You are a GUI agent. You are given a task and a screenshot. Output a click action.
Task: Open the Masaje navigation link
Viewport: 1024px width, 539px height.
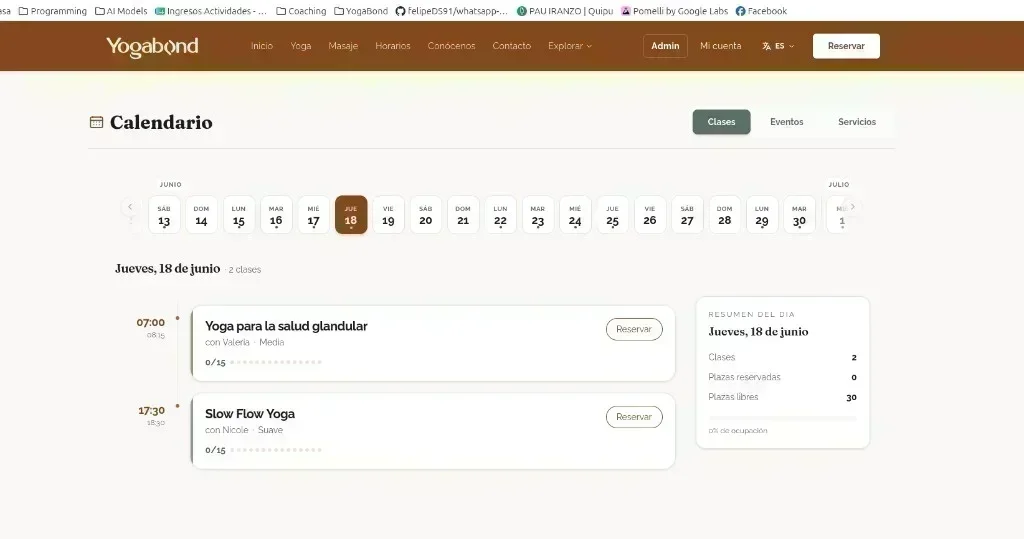click(x=343, y=46)
